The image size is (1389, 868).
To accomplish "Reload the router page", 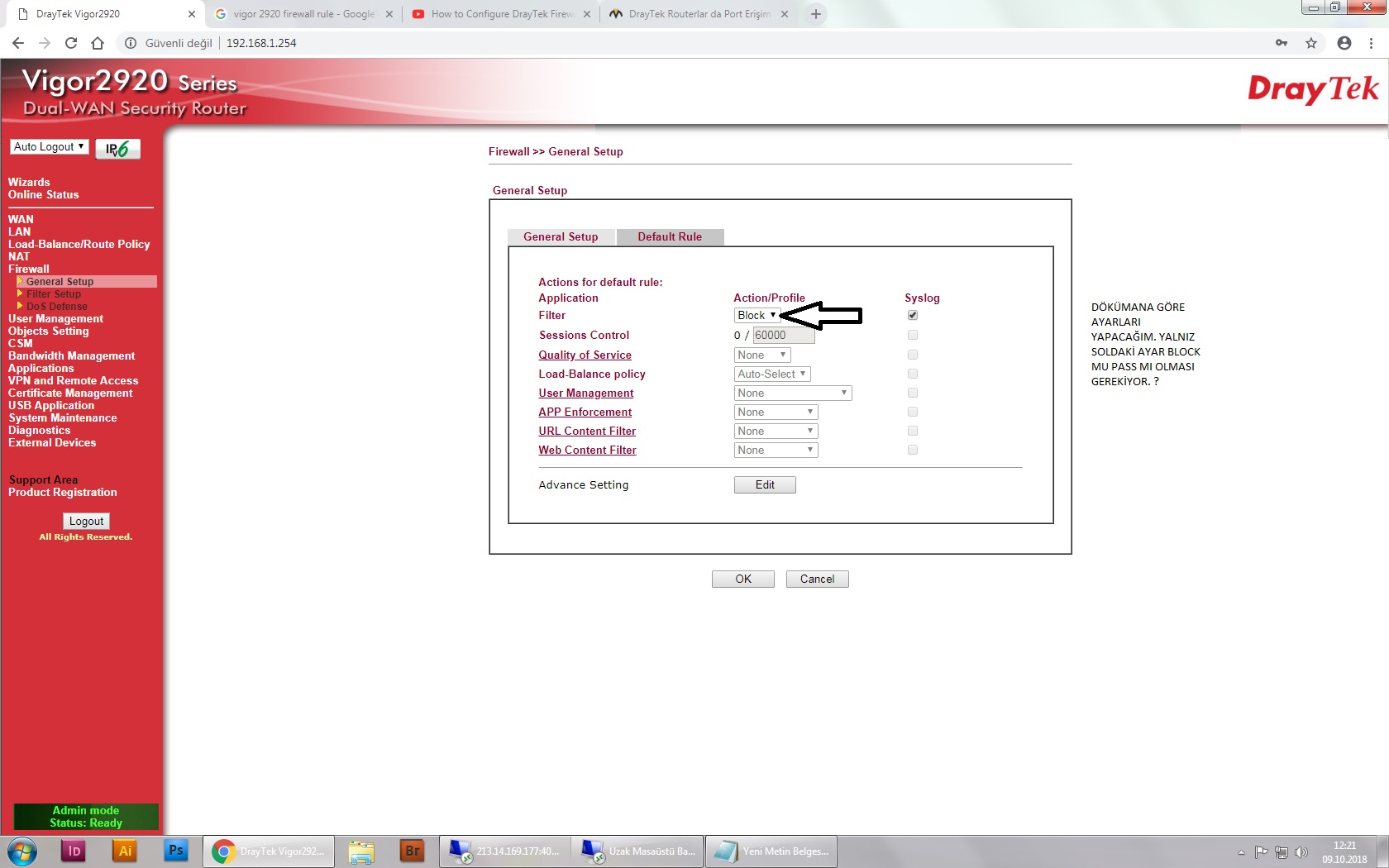I will (71, 43).
